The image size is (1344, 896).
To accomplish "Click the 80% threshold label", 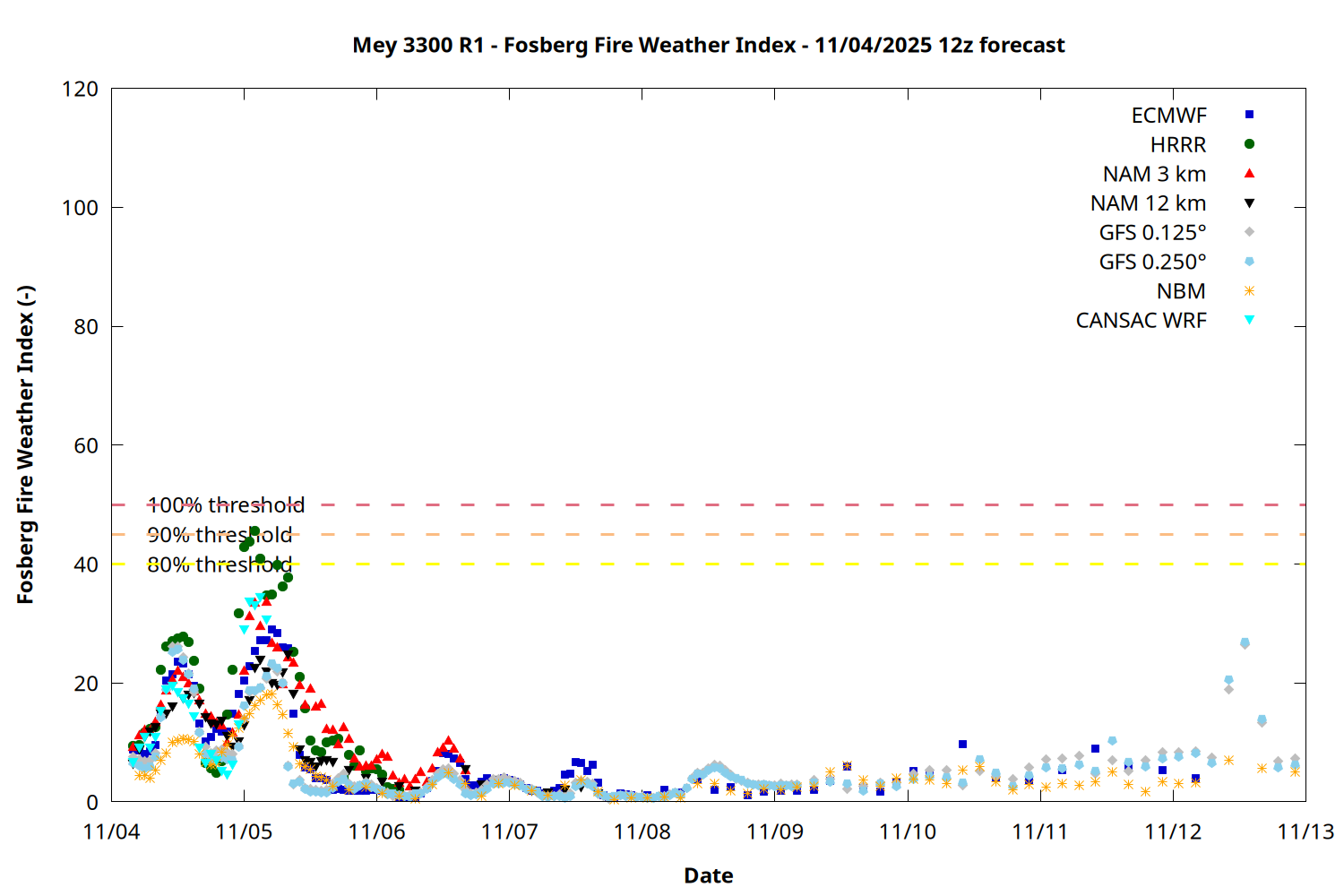I will point(220,564).
